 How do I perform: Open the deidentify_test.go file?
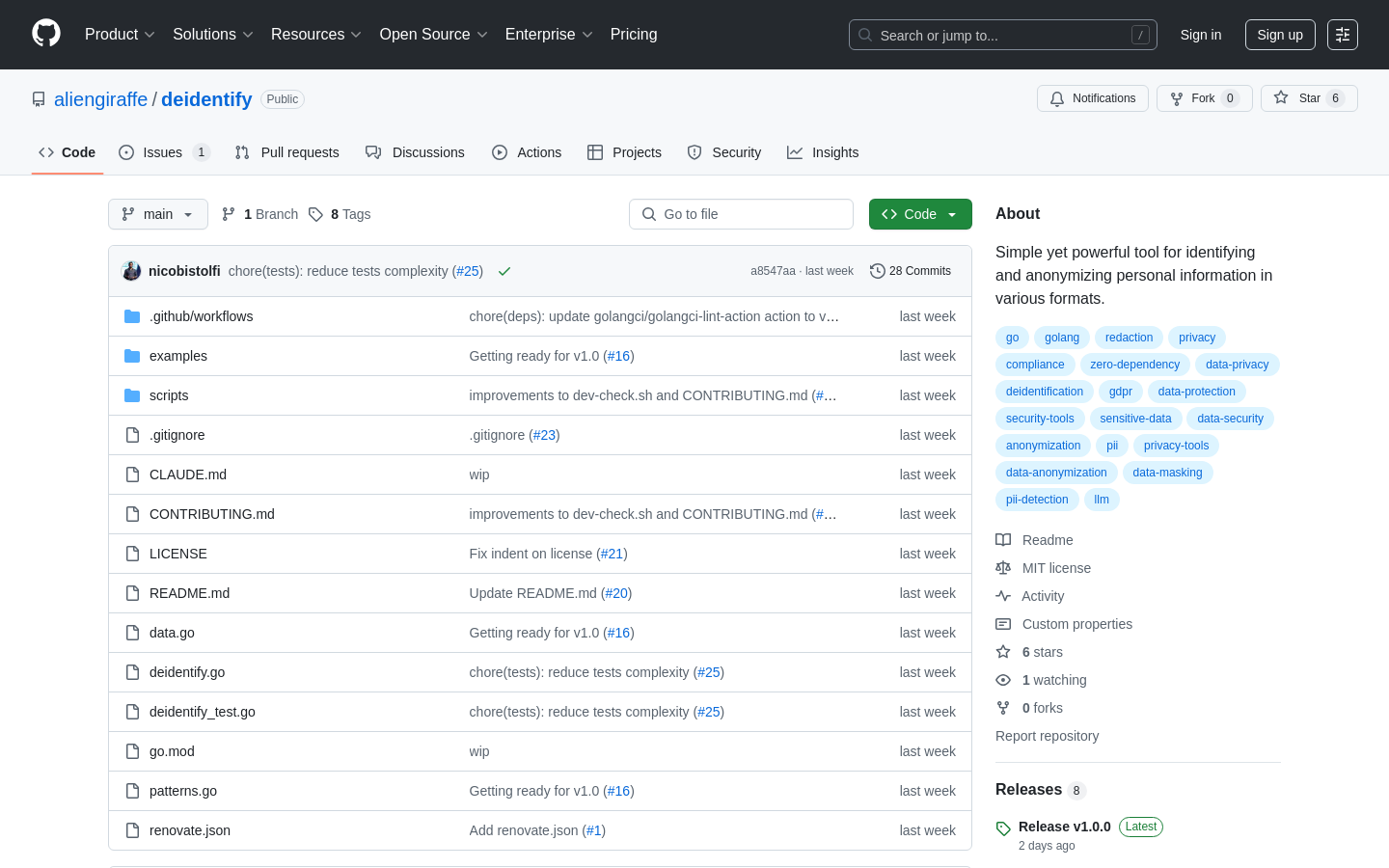pyautogui.click(x=203, y=712)
